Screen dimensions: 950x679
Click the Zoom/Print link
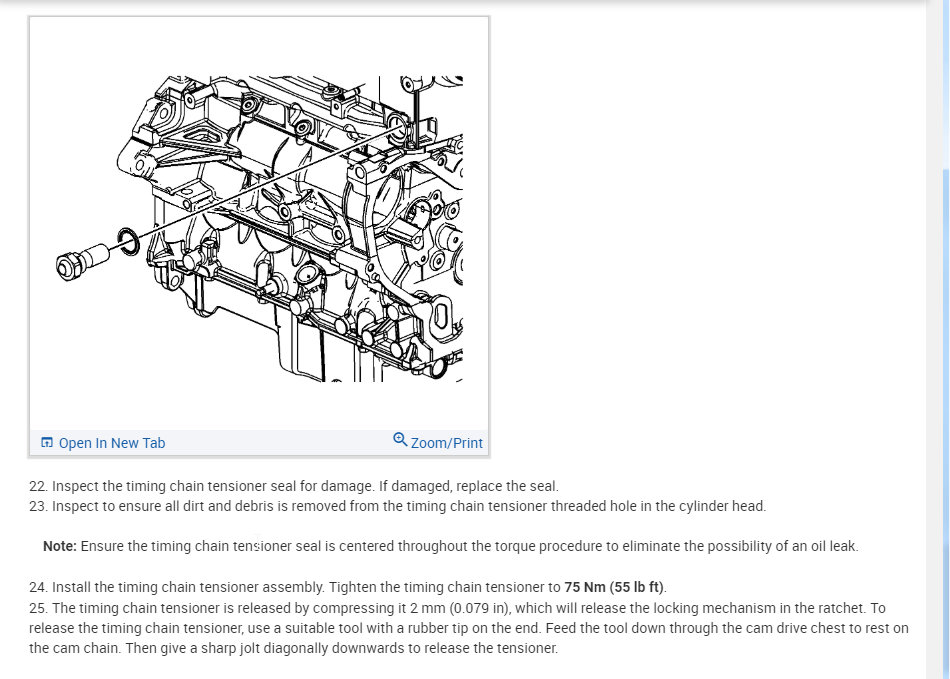click(x=447, y=443)
